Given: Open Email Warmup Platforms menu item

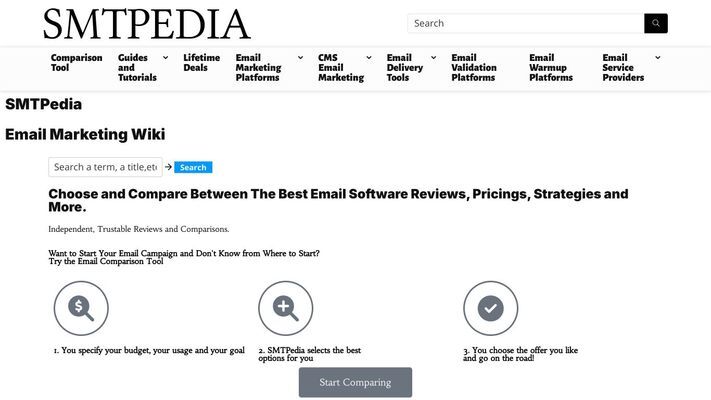Looking at the screenshot, I should click(551, 68).
